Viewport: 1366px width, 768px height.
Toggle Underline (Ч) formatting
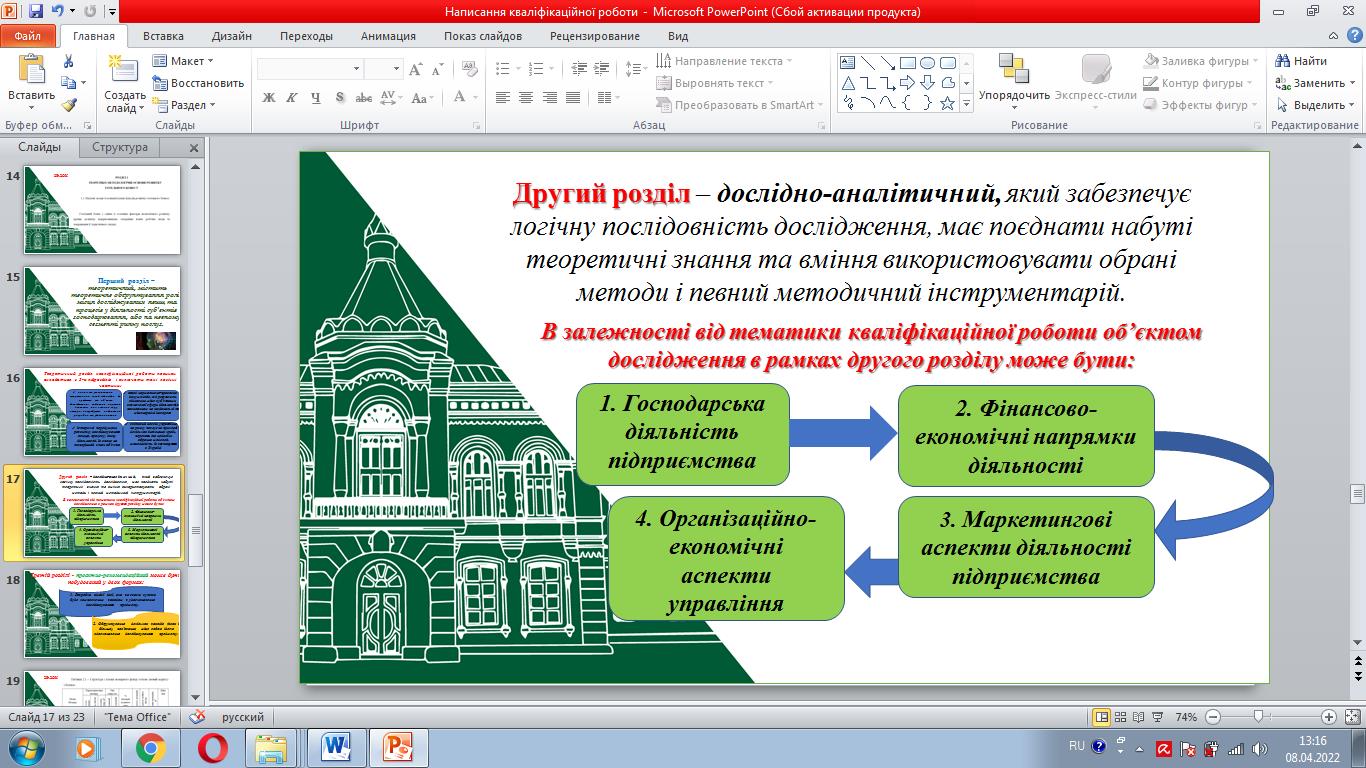[x=316, y=98]
